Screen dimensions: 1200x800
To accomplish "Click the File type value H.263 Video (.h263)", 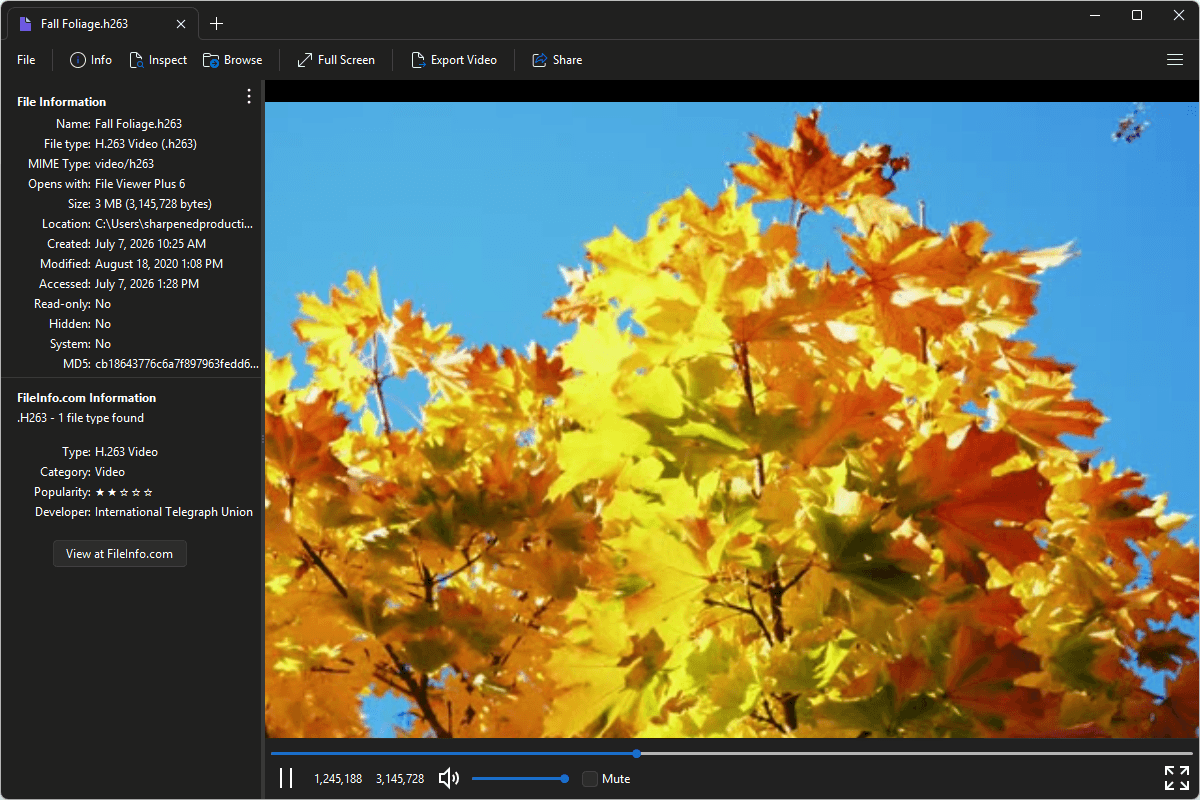I will pyautogui.click(x=146, y=144).
